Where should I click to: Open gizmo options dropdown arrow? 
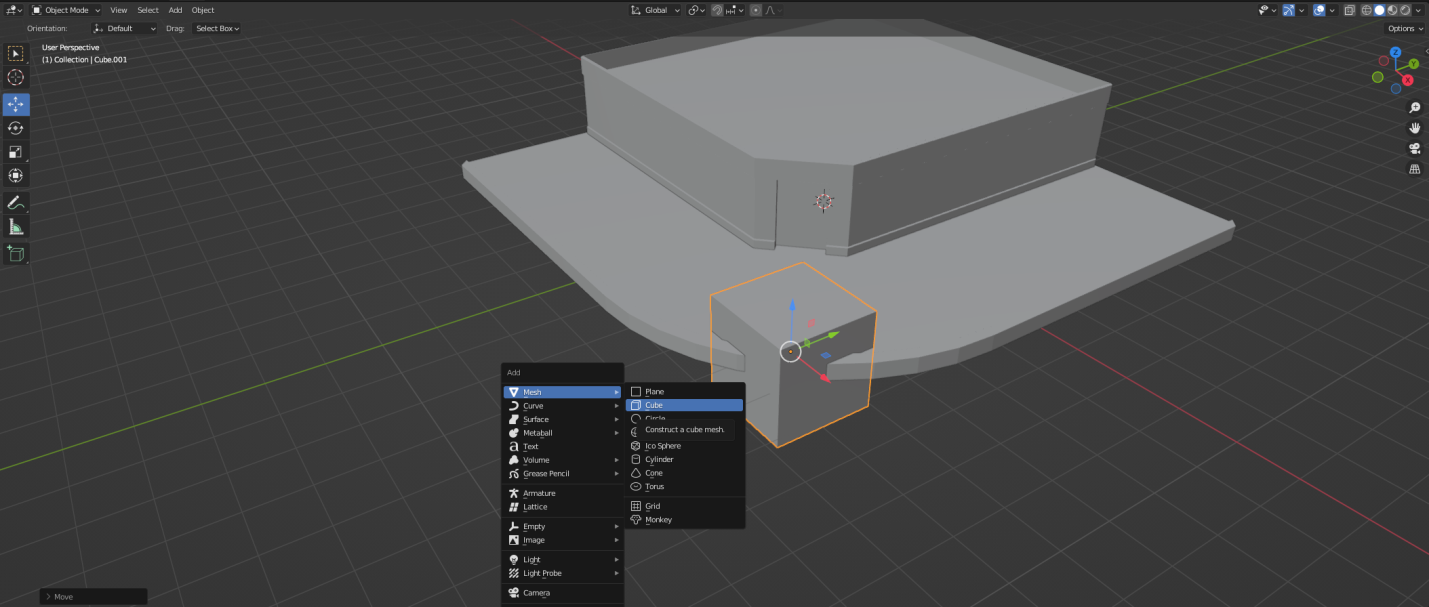[1301, 10]
